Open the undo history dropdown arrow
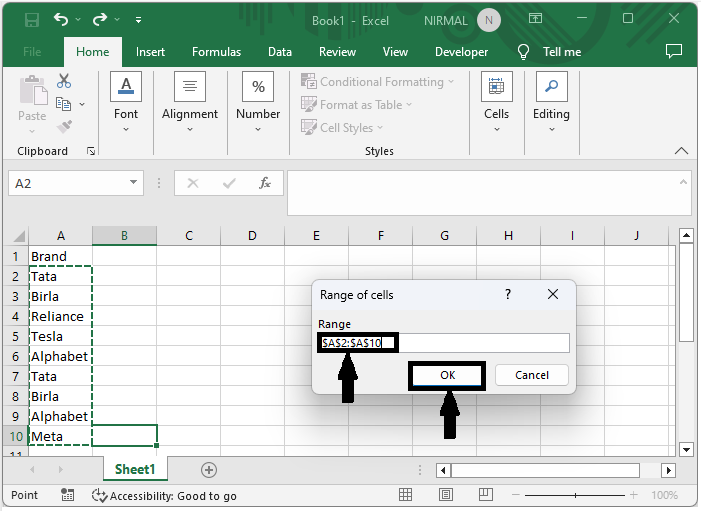701x511 pixels. coord(78,19)
